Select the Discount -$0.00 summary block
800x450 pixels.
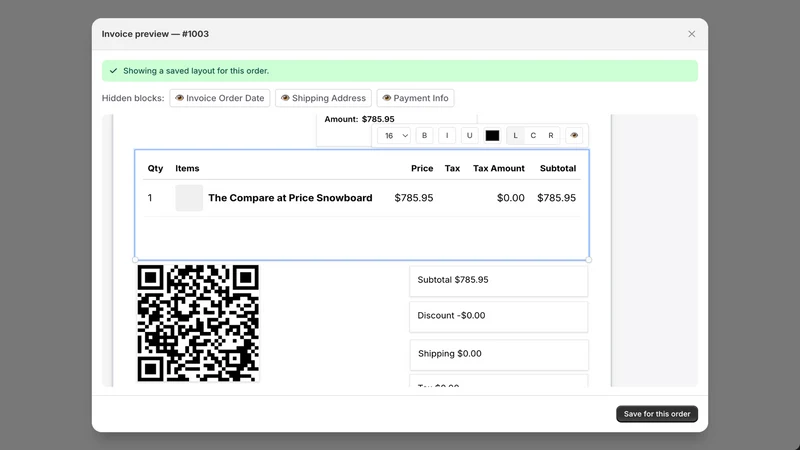point(498,317)
